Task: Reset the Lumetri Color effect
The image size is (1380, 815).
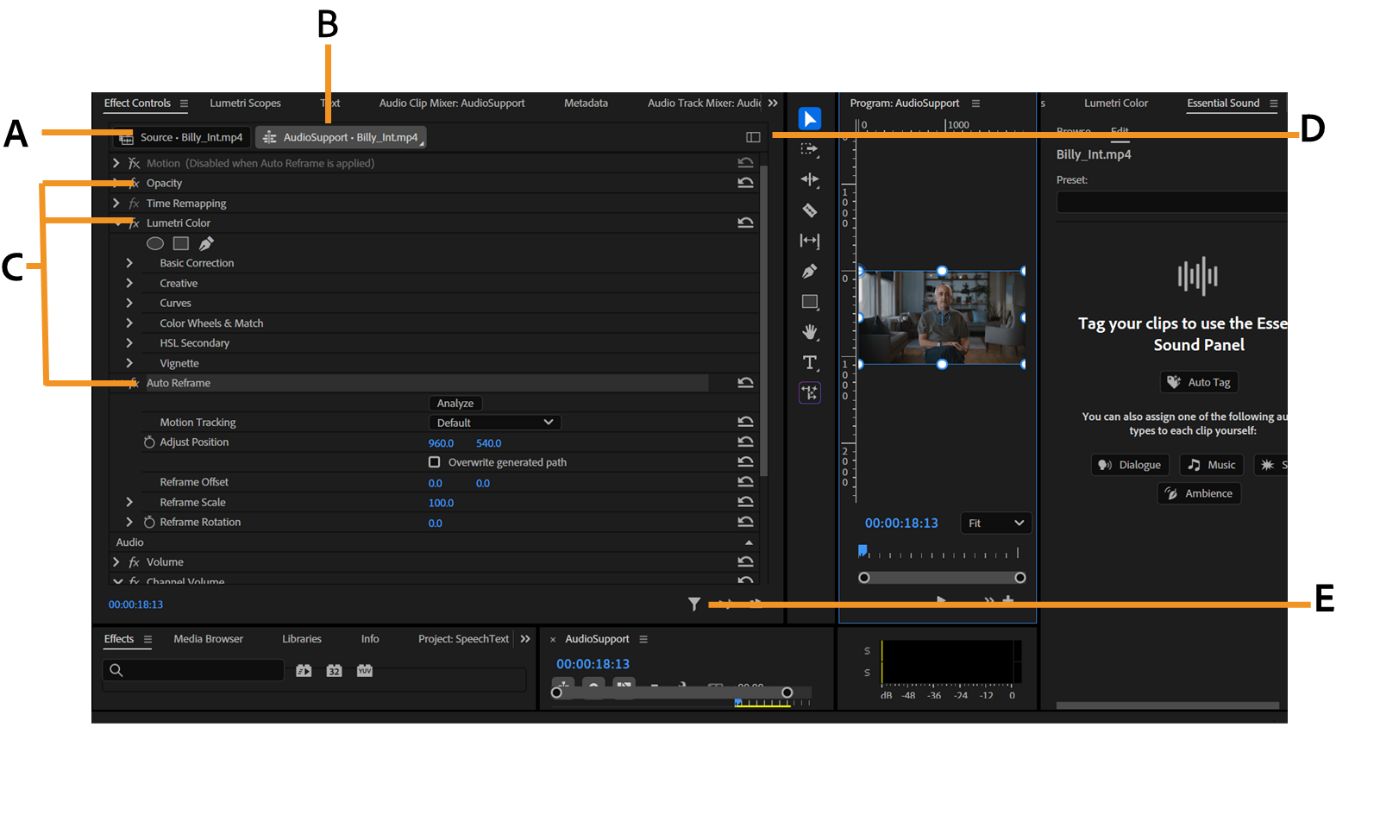Action: (745, 223)
